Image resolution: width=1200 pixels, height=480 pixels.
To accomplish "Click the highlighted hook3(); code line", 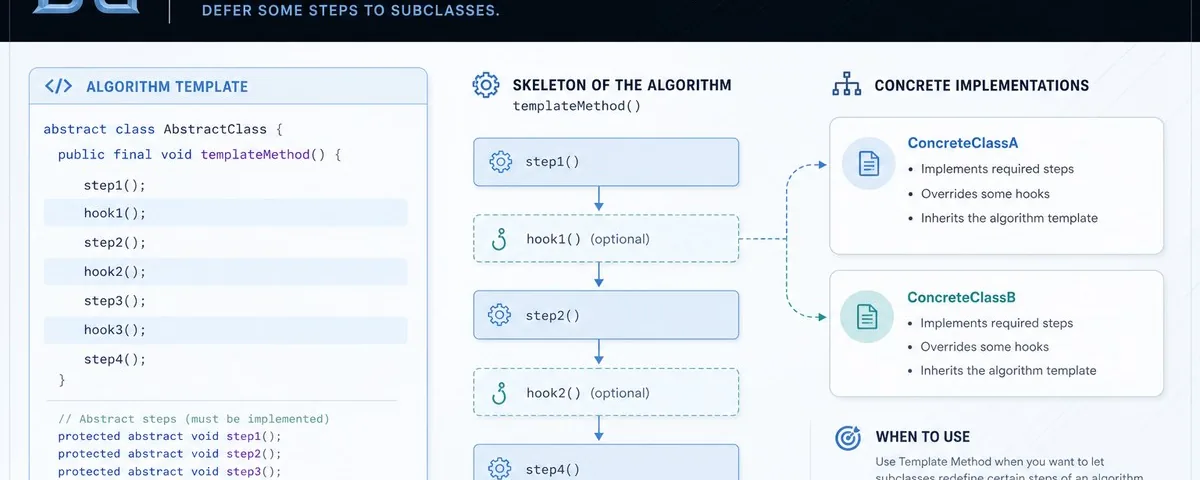I will point(225,330).
